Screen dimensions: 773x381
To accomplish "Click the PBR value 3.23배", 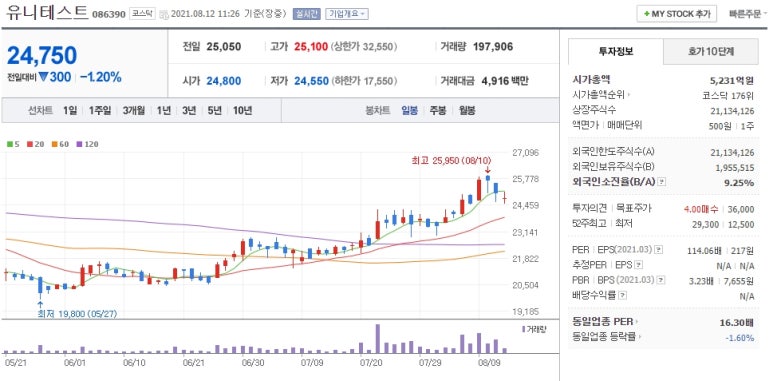I will 701,280.
